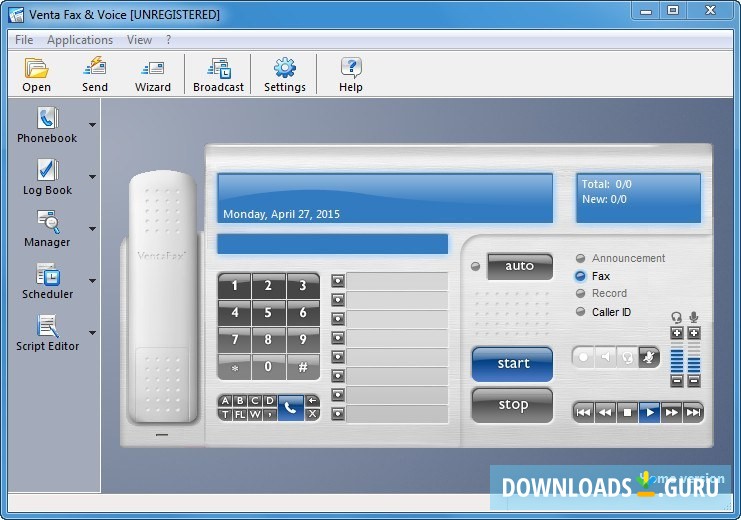741x520 pixels.
Task: Click the Help toolbar icon
Action: (x=351, y=75)
